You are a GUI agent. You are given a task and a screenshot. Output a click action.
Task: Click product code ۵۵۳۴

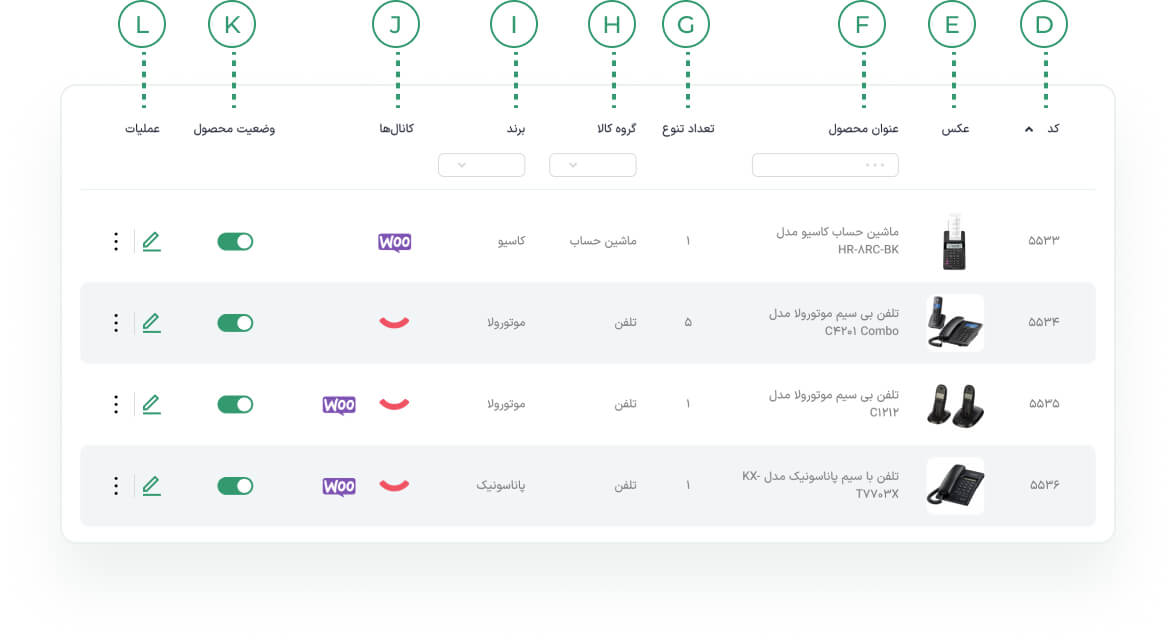(x=1043, y=322)
